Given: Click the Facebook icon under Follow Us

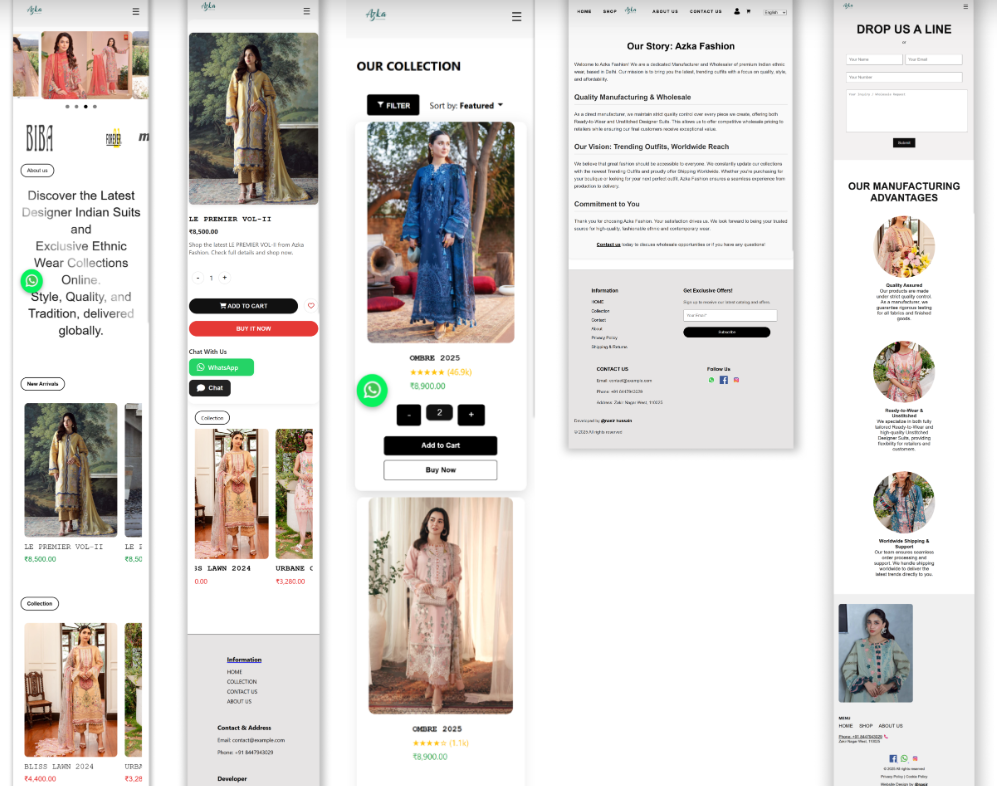Looking at the screenshot, I should (x=723, y=380).
